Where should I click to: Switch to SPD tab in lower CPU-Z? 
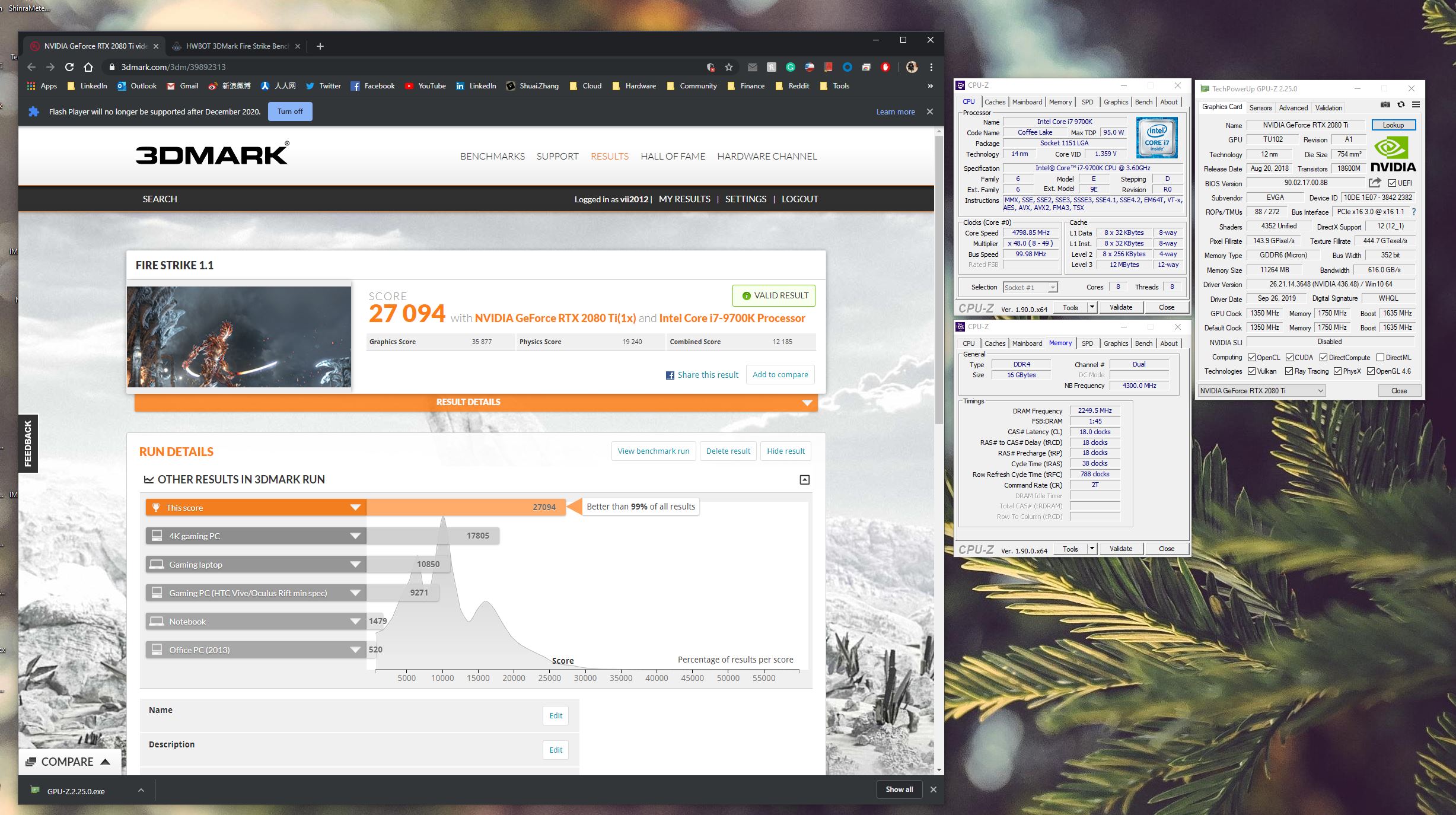(1087, 343)
